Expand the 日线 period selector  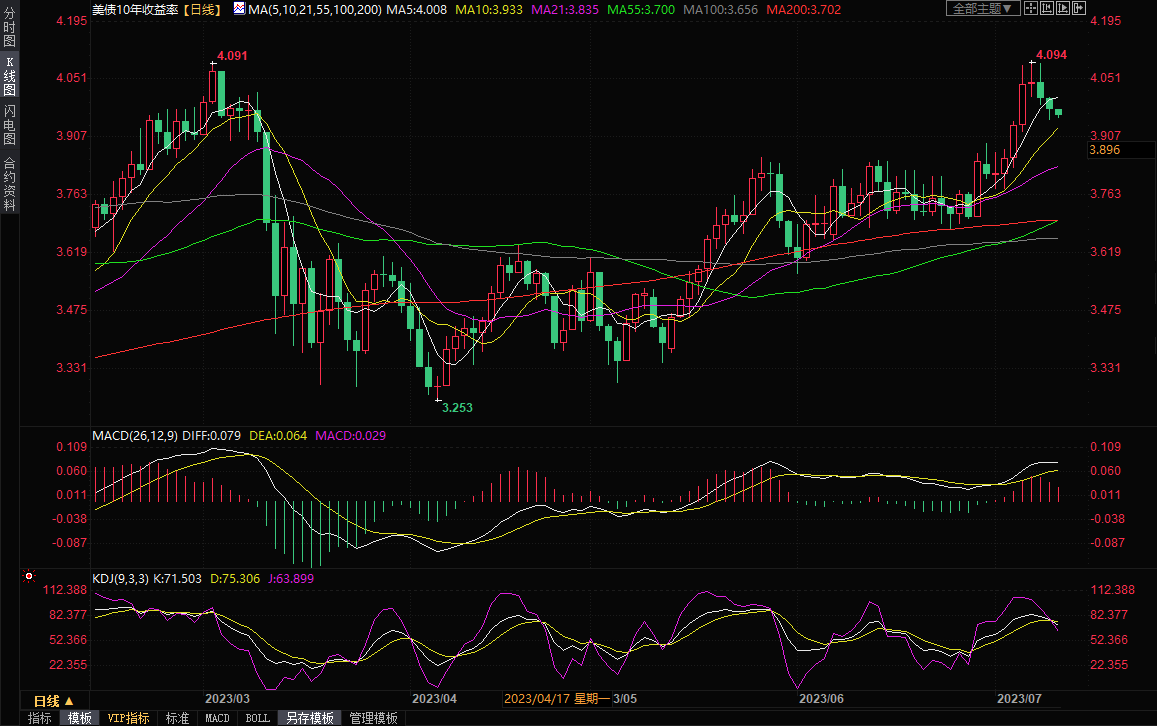53,700
